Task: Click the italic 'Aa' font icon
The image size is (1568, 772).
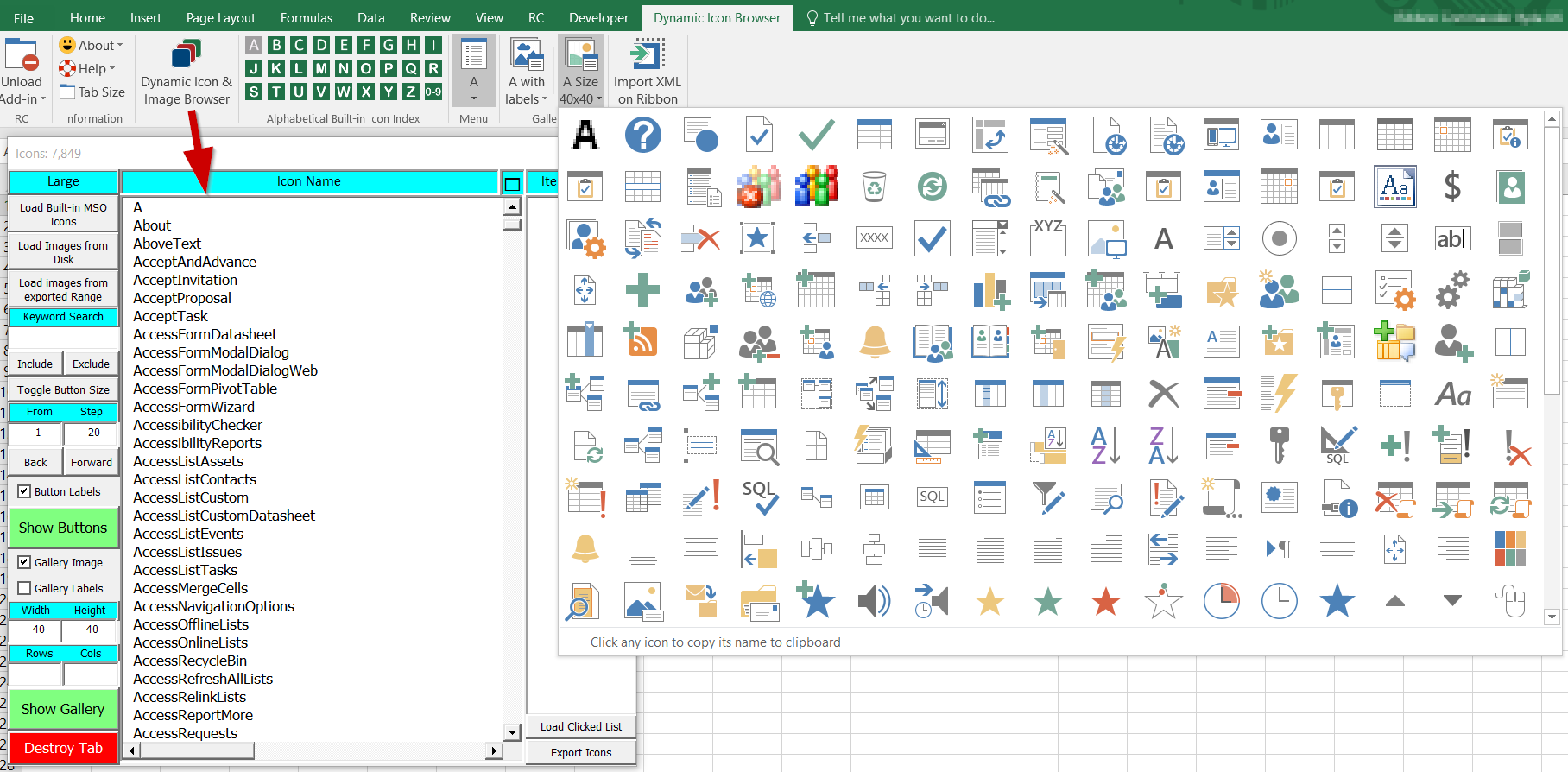Action: [x=1453, y=395]
